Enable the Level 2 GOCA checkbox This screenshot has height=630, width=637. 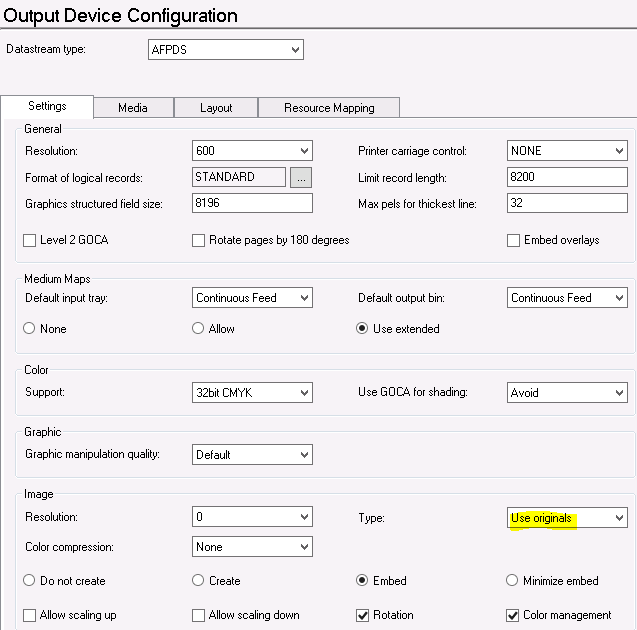point(30,240)
